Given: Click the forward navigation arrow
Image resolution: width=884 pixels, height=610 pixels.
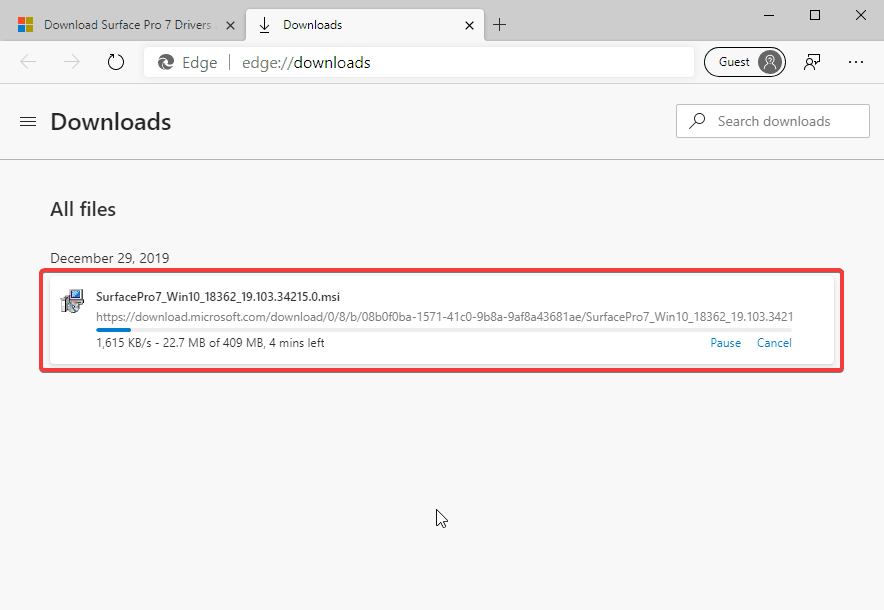Looking at the screenshot, I should coord(72,62).
